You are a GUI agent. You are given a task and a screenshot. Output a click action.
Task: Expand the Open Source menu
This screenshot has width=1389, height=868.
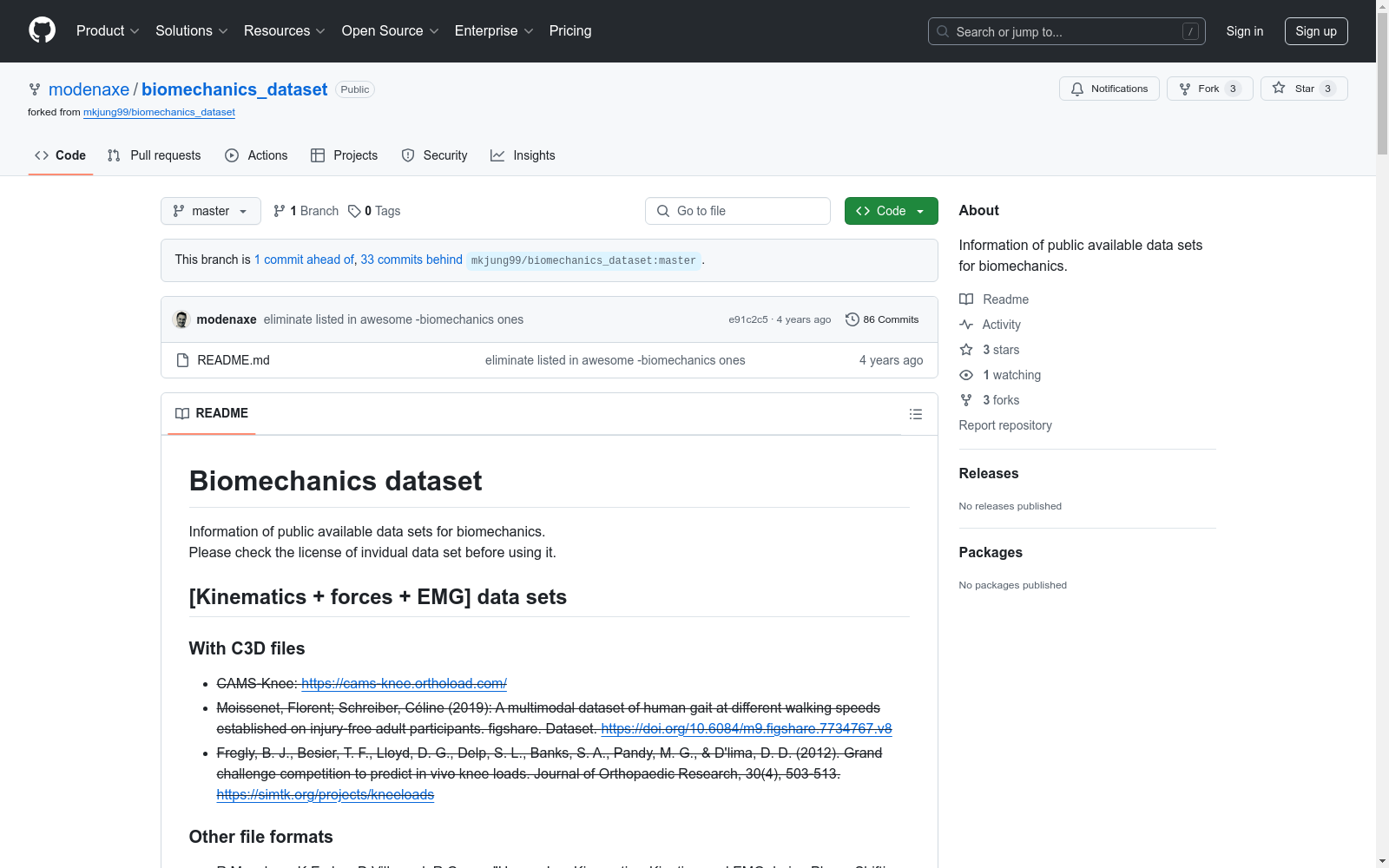[391, 30]
